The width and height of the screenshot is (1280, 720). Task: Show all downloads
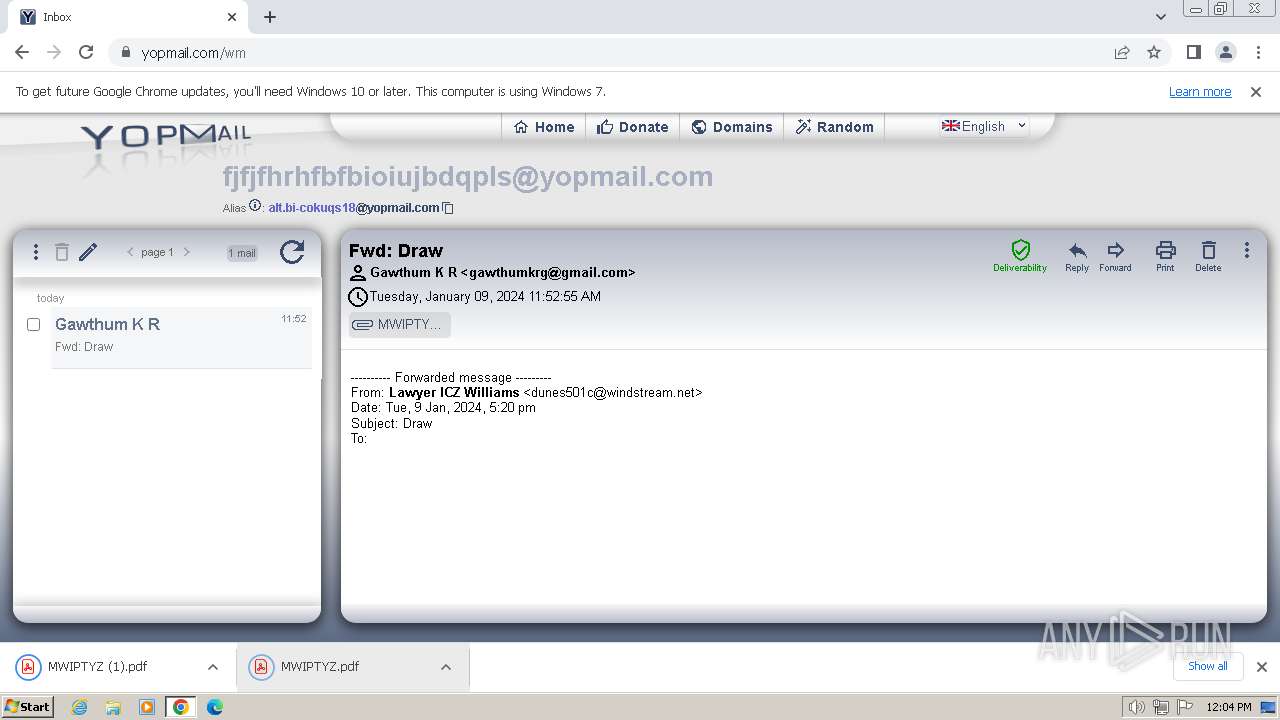pyautogui.click(x=1207, y=666)
